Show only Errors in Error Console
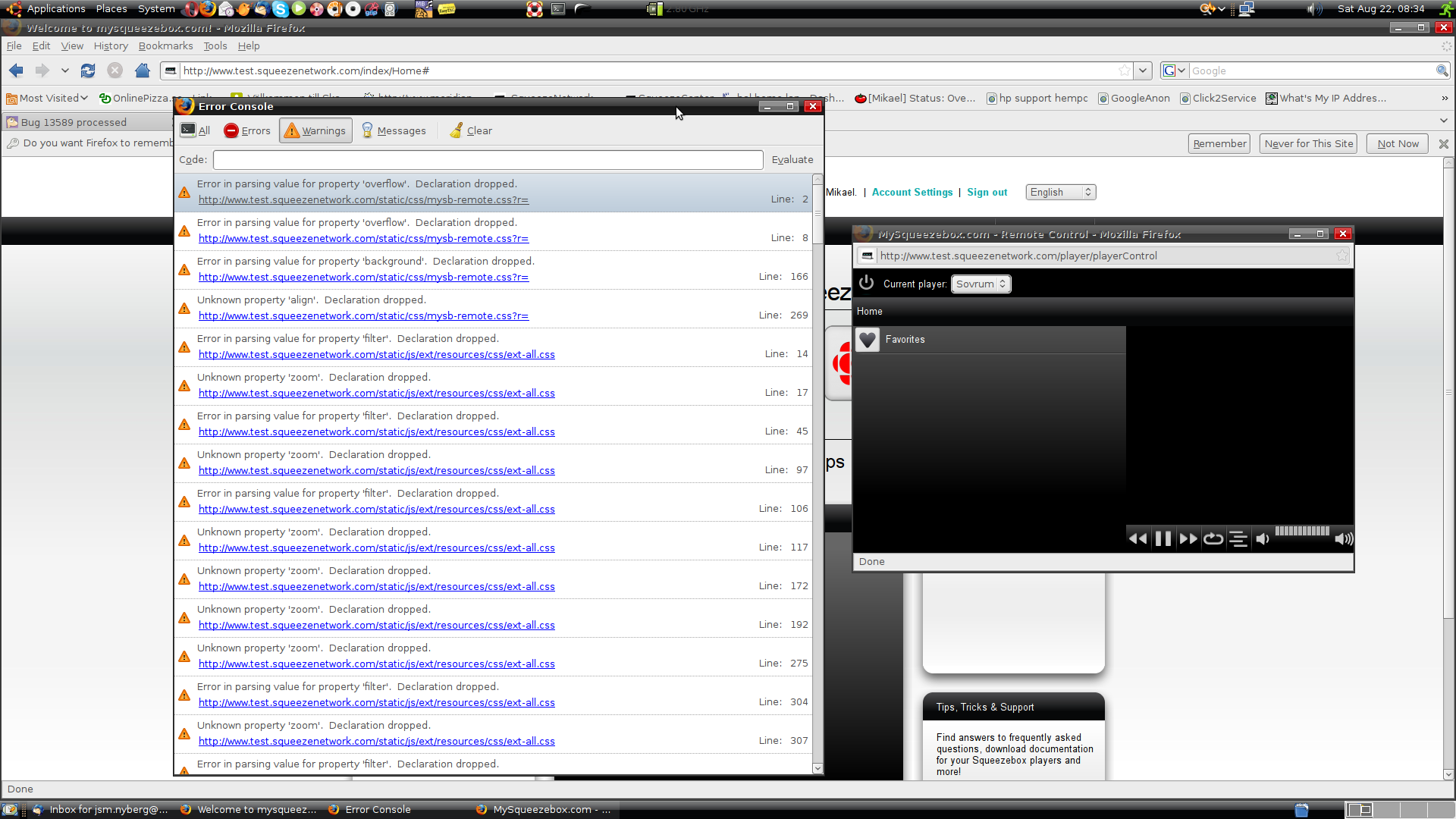The image size is (1456, 819). [x=247, y=130]
